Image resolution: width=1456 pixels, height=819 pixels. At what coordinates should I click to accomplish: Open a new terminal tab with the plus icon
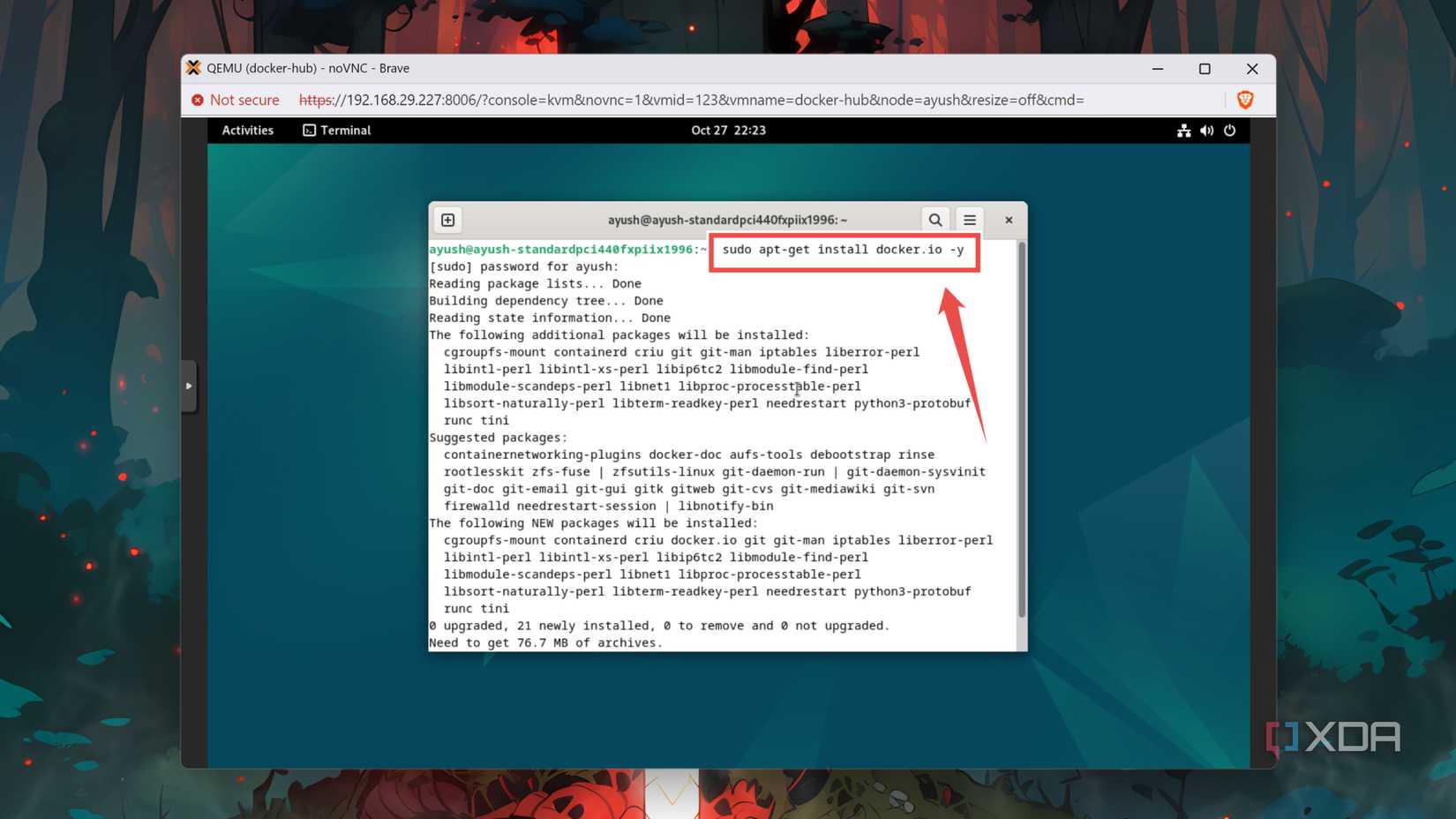[447, 220]
